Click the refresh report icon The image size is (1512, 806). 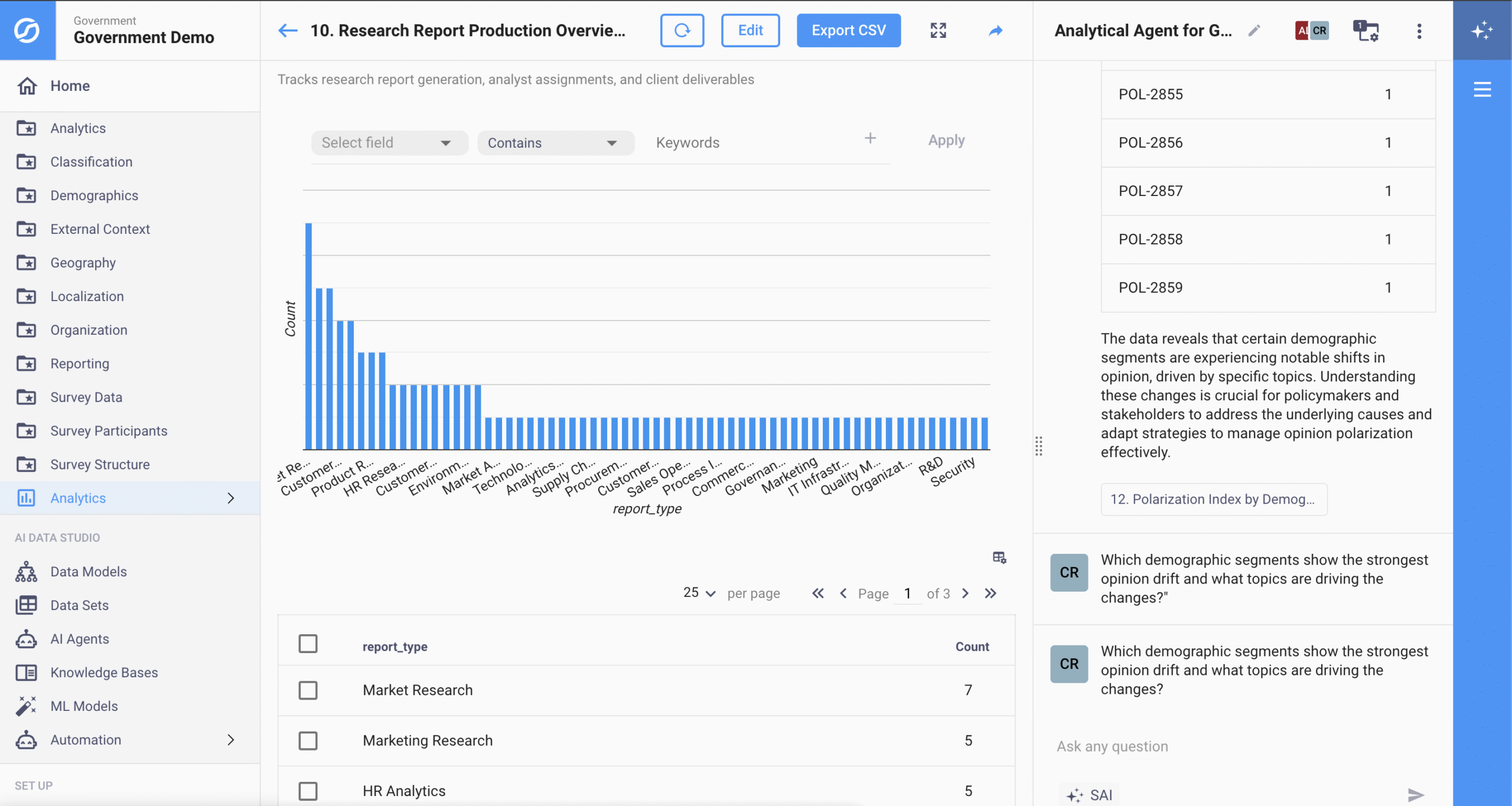[682, 30]
